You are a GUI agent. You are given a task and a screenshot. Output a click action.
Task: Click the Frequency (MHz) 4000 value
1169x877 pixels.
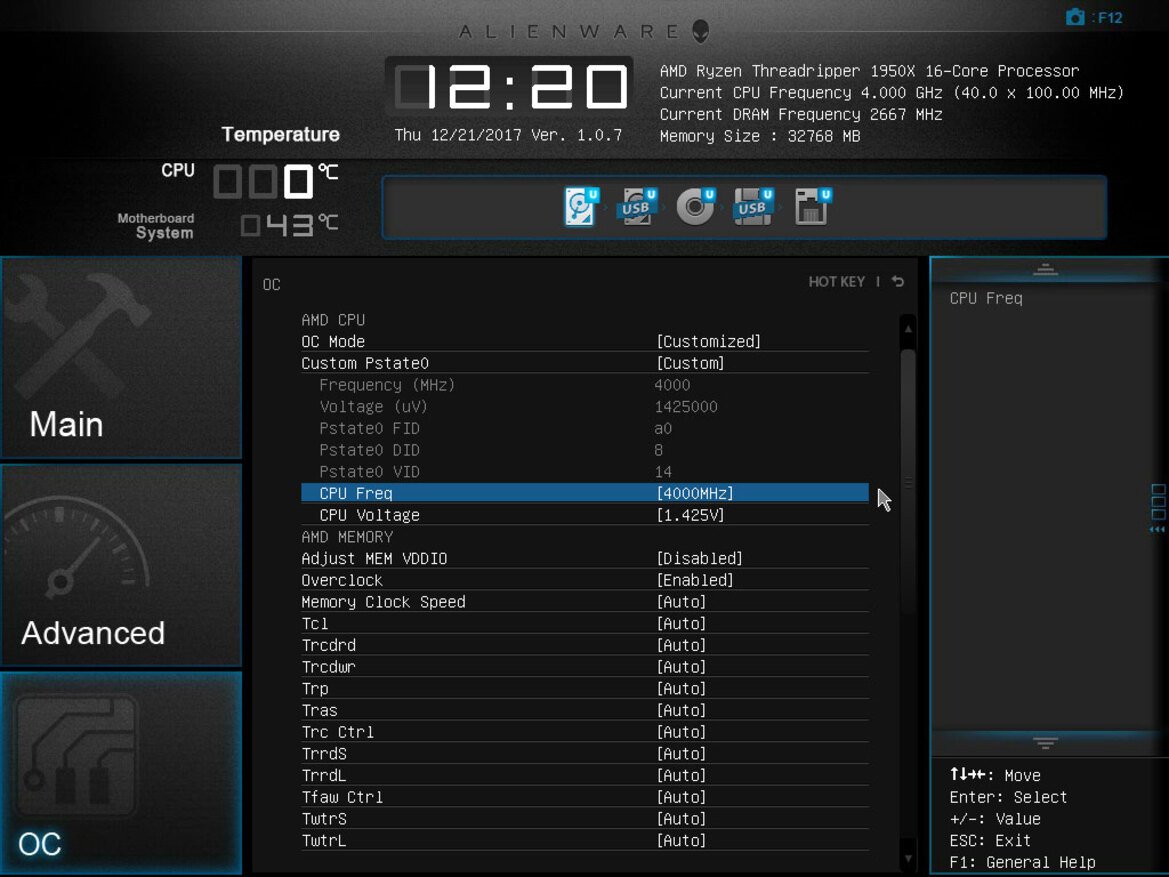point(672,385)
